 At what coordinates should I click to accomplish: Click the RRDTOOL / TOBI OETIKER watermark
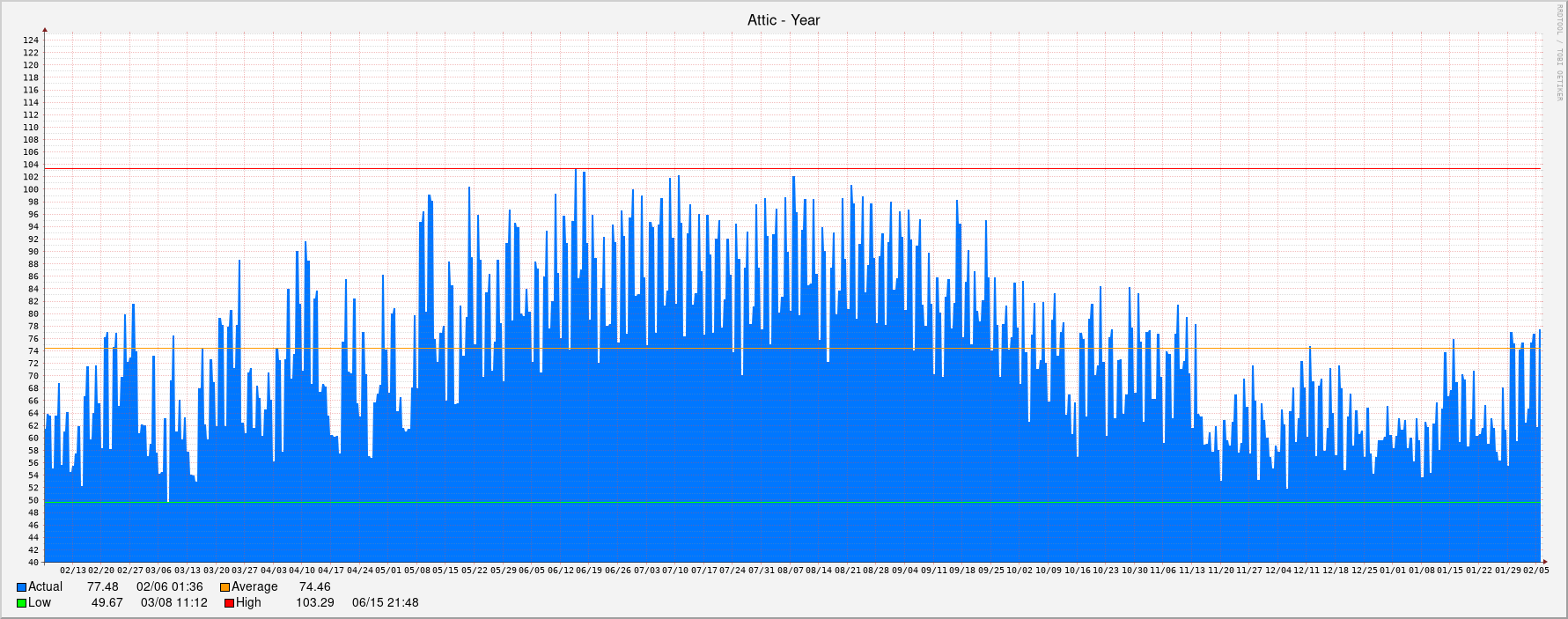click(x=1559, y=53)
